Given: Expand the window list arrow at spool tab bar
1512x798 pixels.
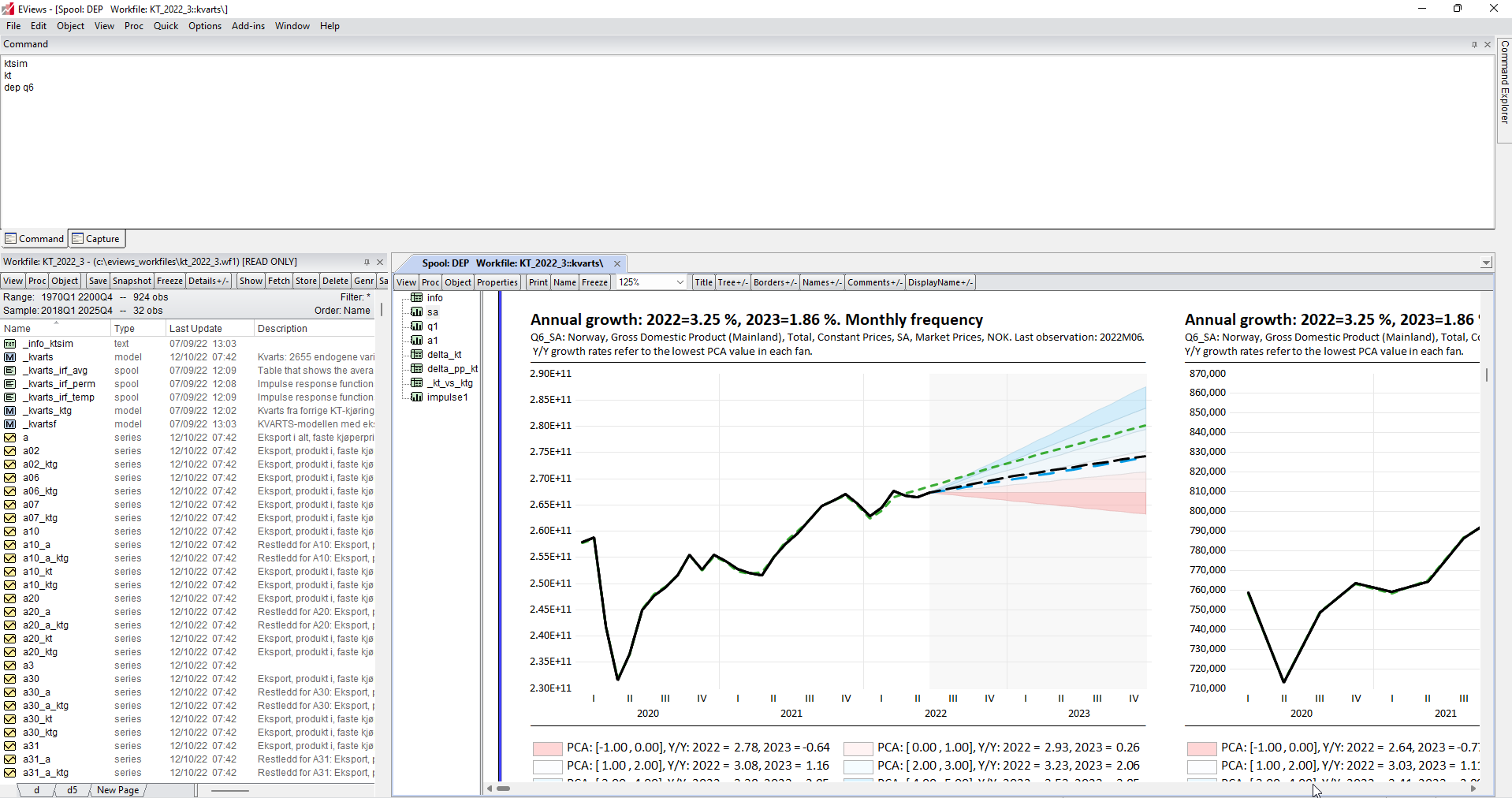Looking at the screenshot, I should click(x=1486, y=263).
